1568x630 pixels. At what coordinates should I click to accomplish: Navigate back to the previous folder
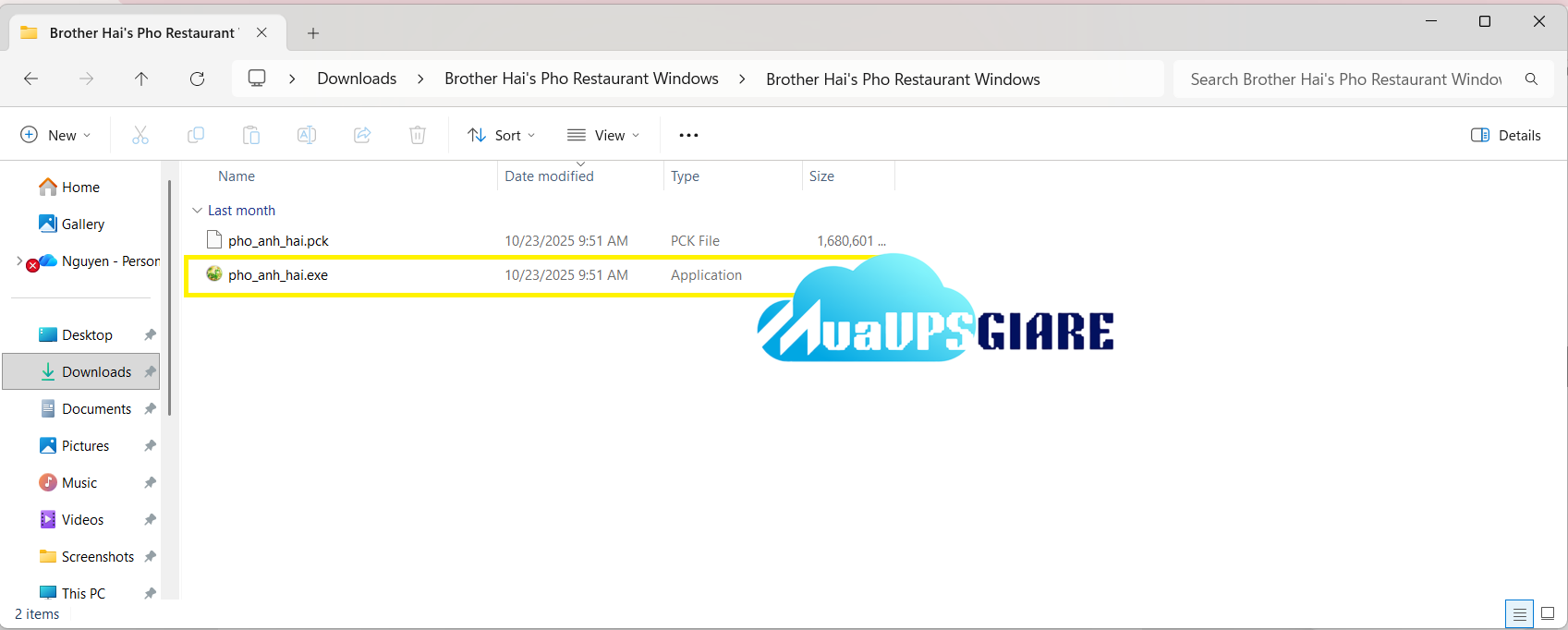point(30,79)
